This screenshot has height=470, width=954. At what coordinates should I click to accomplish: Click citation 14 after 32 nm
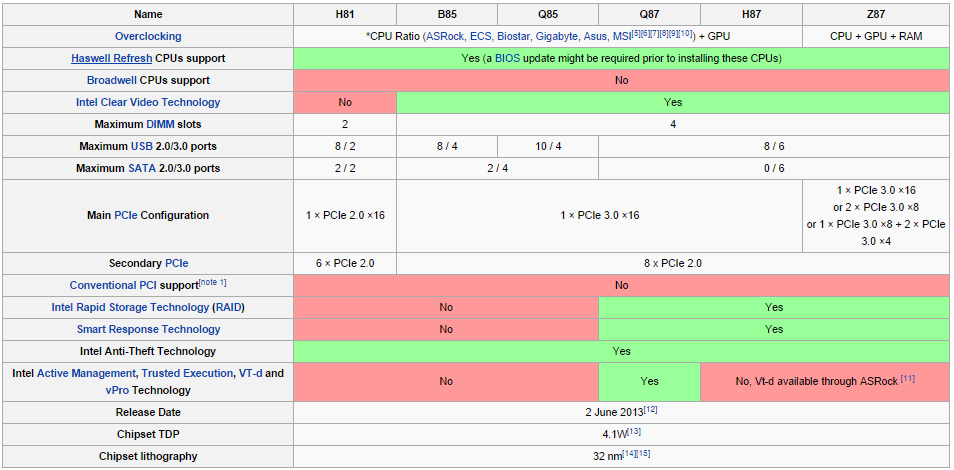pos(630,454)
